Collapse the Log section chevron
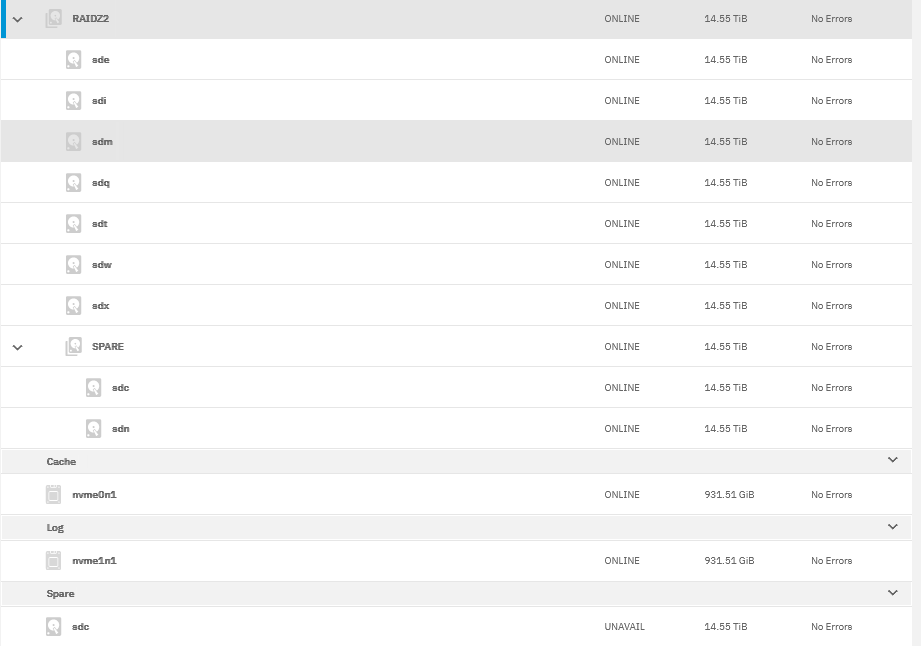 pyautogui.click(x=893, y=526)
